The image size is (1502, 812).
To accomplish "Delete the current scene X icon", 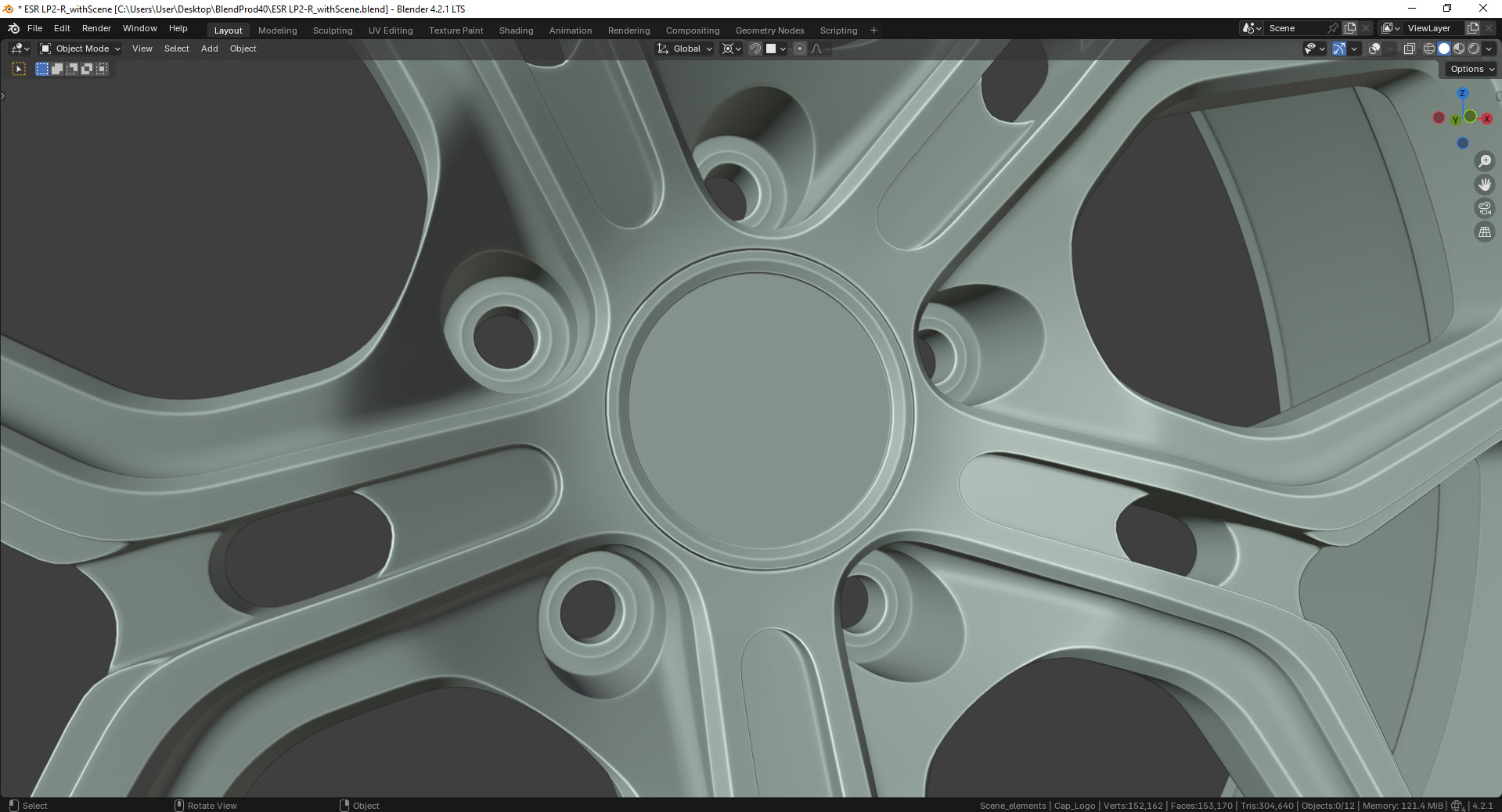I will tap(1367, 28).
